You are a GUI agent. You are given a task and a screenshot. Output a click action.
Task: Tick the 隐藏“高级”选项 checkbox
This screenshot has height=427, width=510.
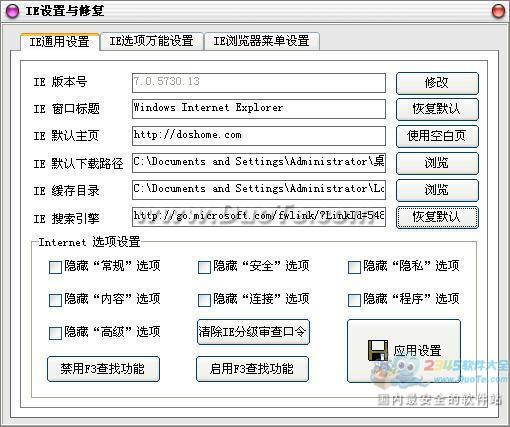coord(55,333)
